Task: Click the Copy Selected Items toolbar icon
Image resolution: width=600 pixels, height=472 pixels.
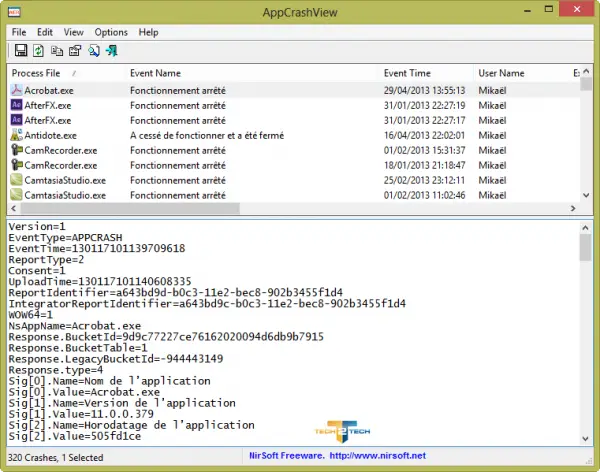Action: [x=57, y=51]
